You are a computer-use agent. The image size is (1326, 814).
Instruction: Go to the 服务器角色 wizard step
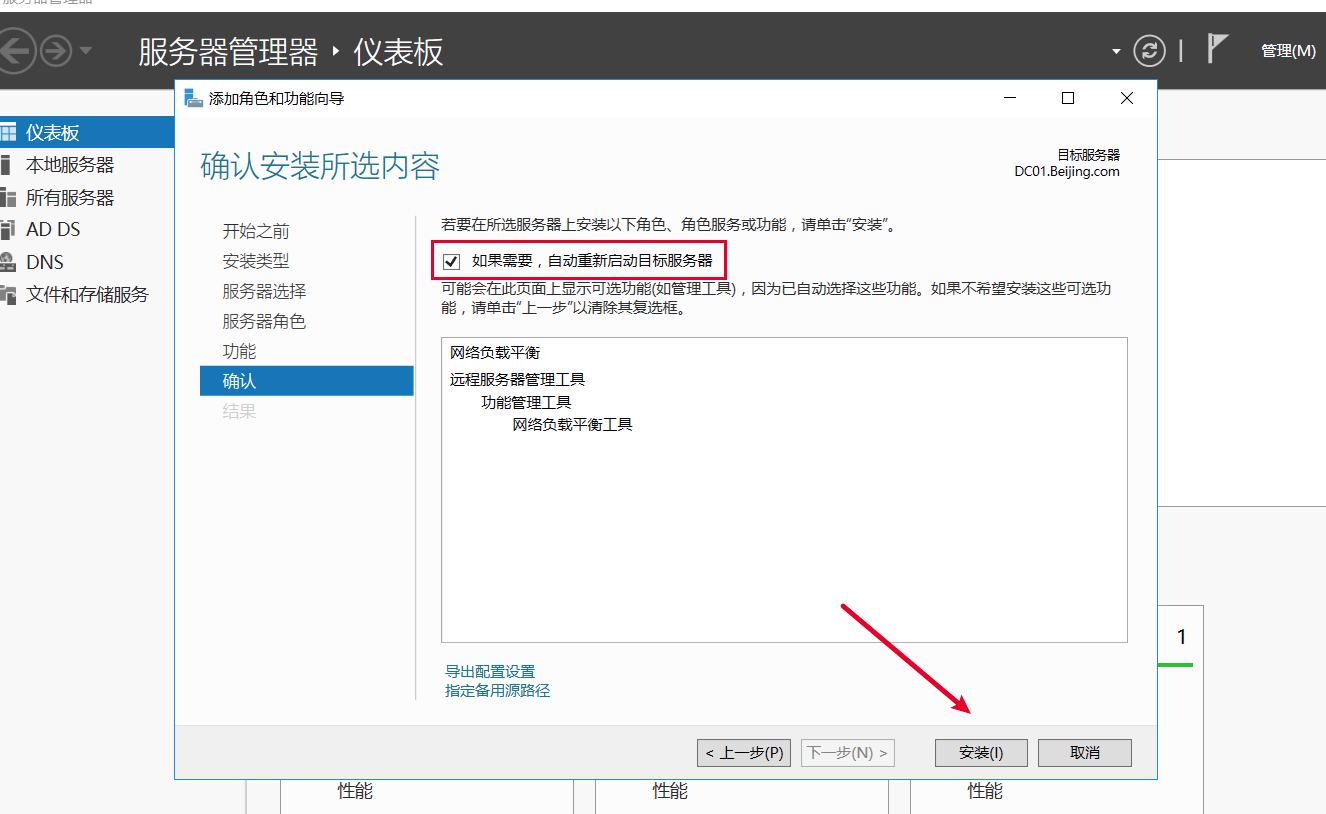[264, 321]
